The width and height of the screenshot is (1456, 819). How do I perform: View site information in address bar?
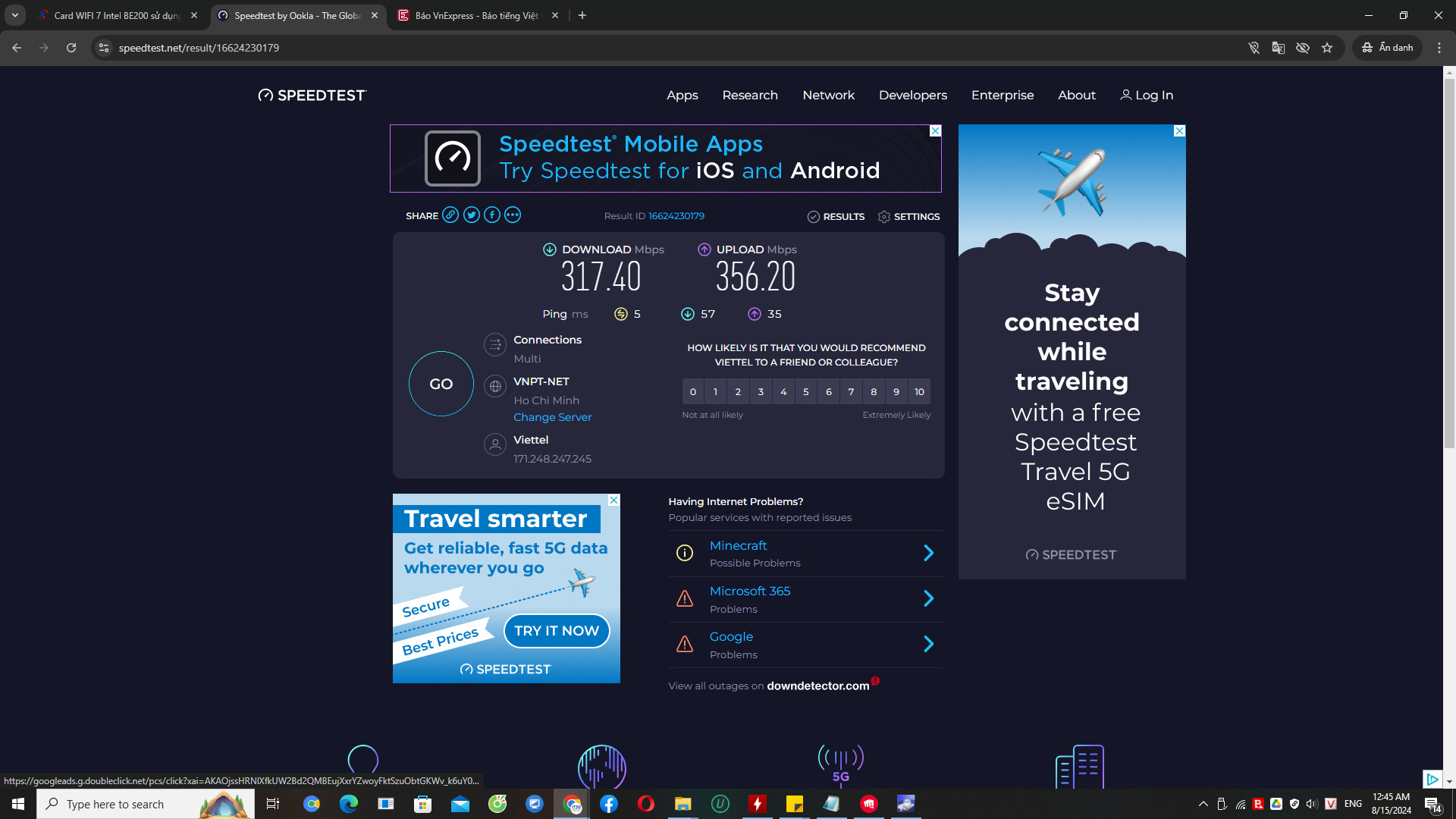pos(104,48)
